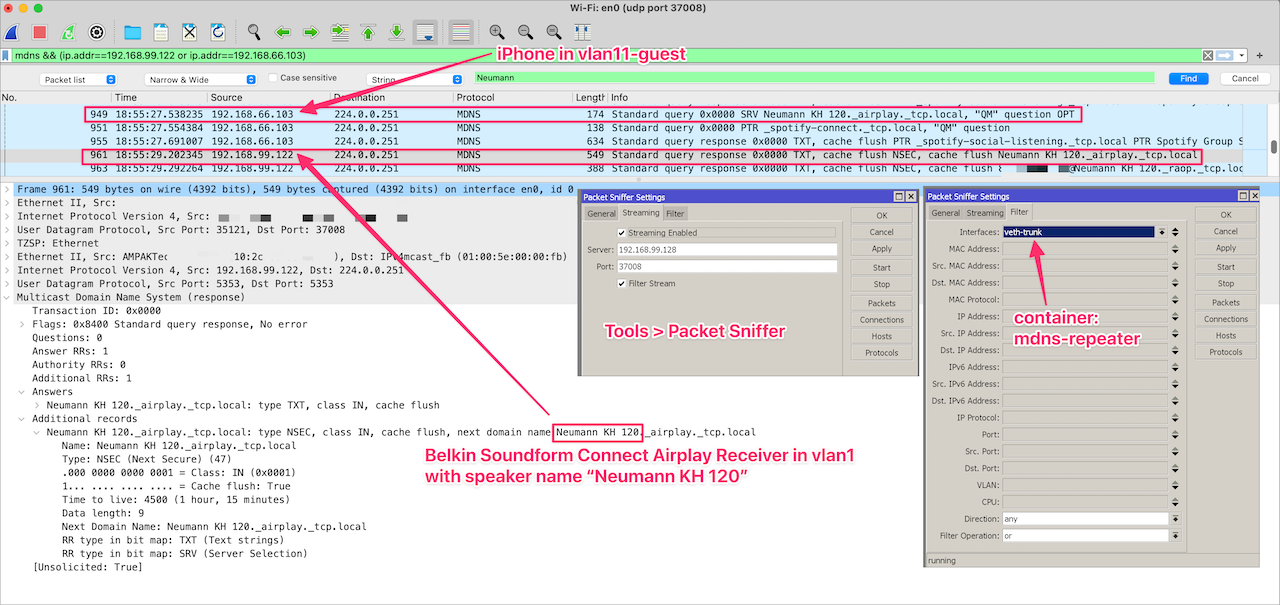Toggle packet colorization rules icon
This screenshot has height=605, width=1280.
click(461, 33)
